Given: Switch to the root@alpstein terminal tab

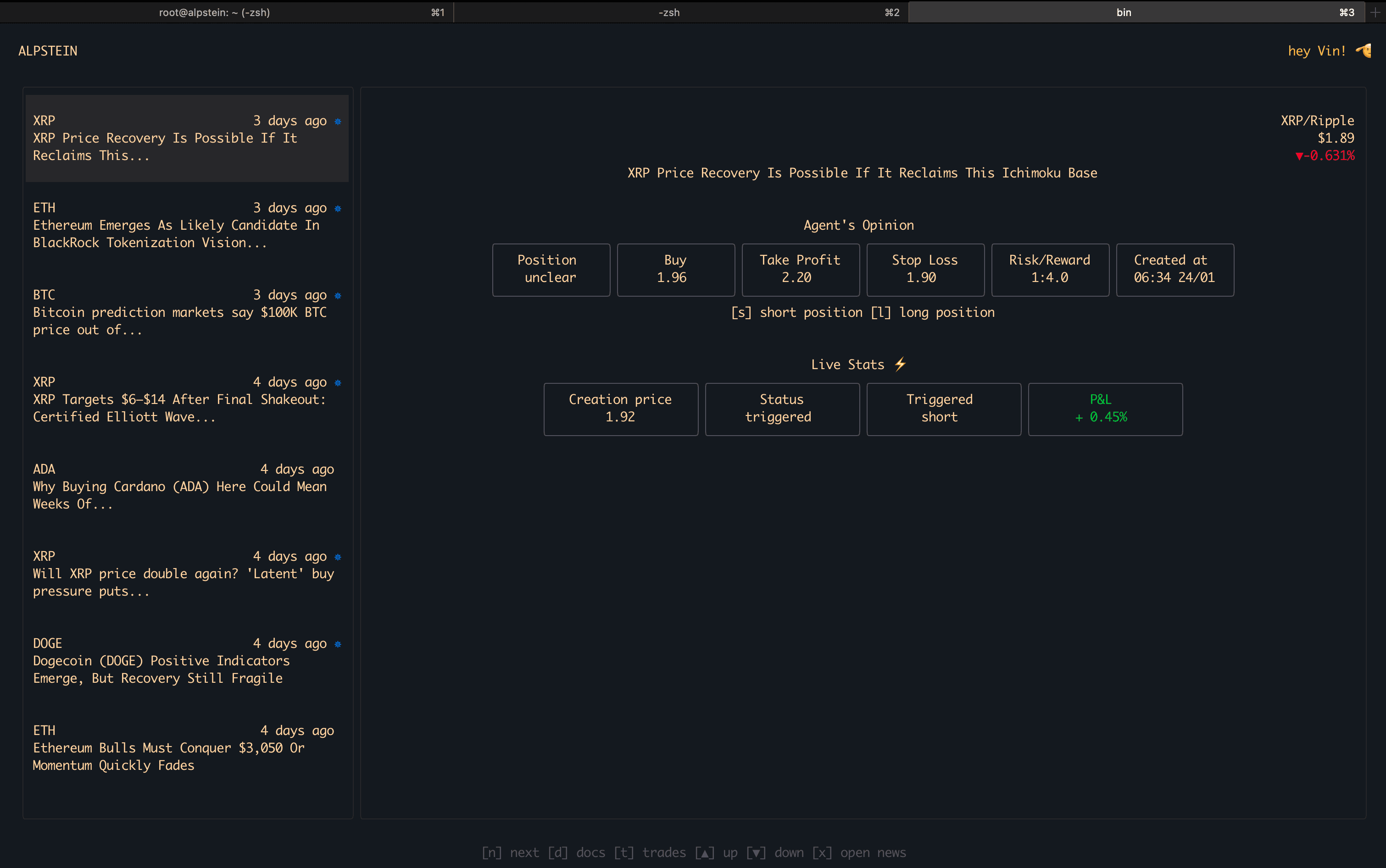Looking at the screenshot, I should pyautogui.click(x=214, y=12).
